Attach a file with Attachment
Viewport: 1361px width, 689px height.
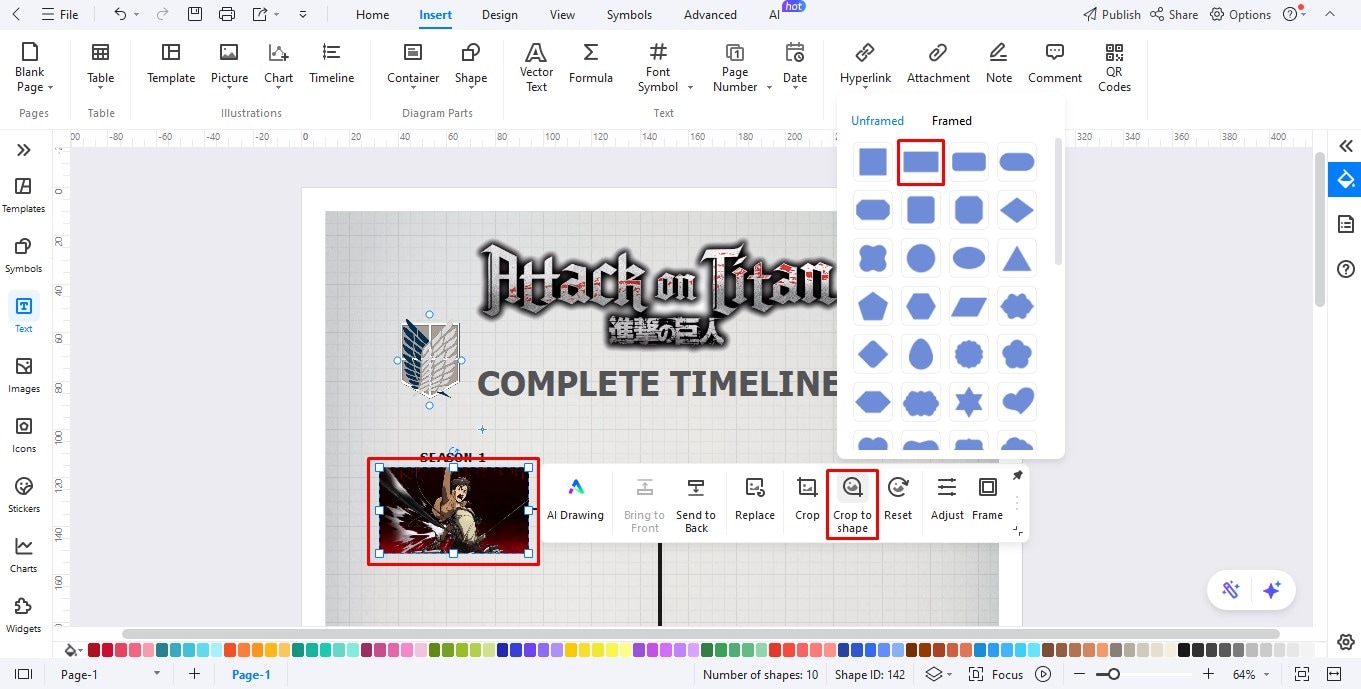pyautogui.click(x=938, y=64)
